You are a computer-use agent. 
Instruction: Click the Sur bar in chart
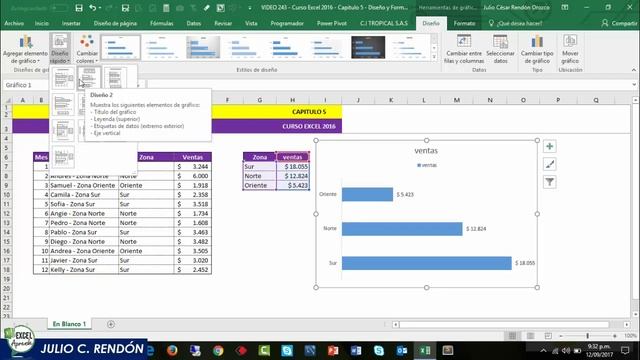[427, 263]
